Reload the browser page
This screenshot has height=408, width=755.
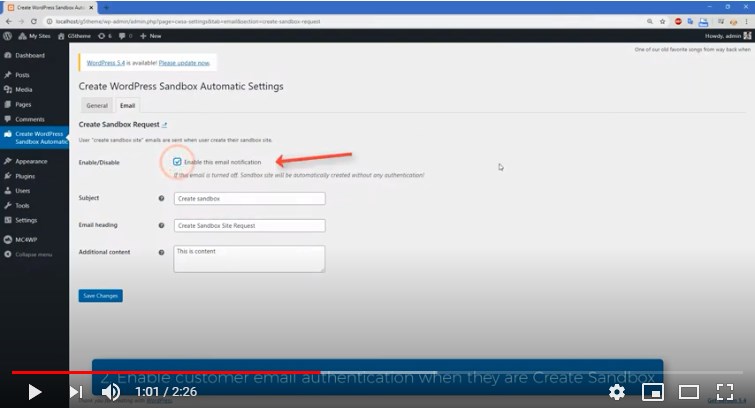pyautogui.click(x=34, y=22)
